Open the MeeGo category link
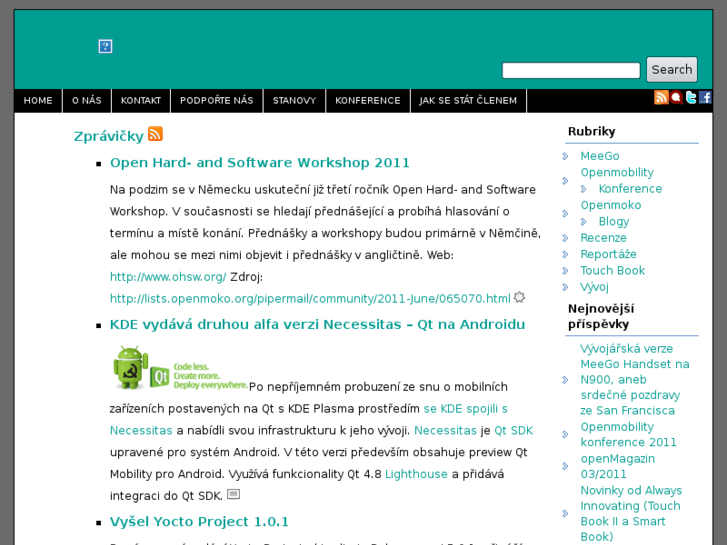Screen dimensions: 727x545 pyautogui.click(x=600, y=156)
